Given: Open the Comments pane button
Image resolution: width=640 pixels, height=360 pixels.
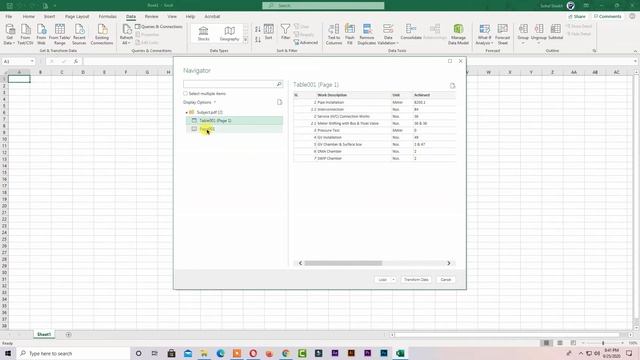Looking at the screenshot, I should pos(607,16).
